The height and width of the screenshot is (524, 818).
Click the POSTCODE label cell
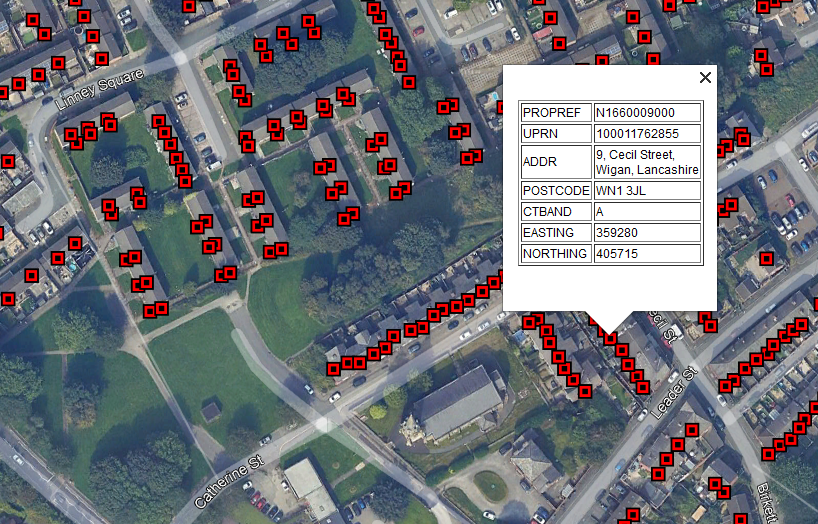click(x=556, y=190)
